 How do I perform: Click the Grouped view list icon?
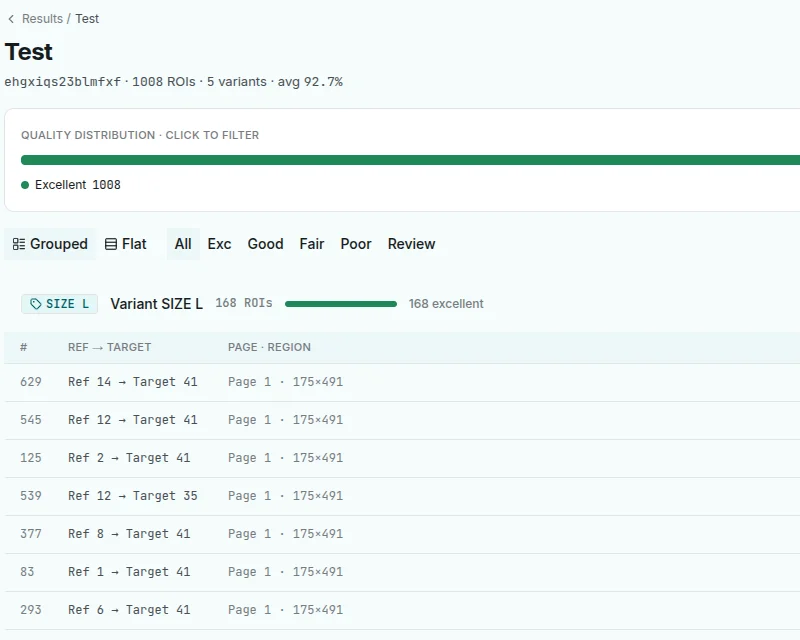[x=19, y=244]
